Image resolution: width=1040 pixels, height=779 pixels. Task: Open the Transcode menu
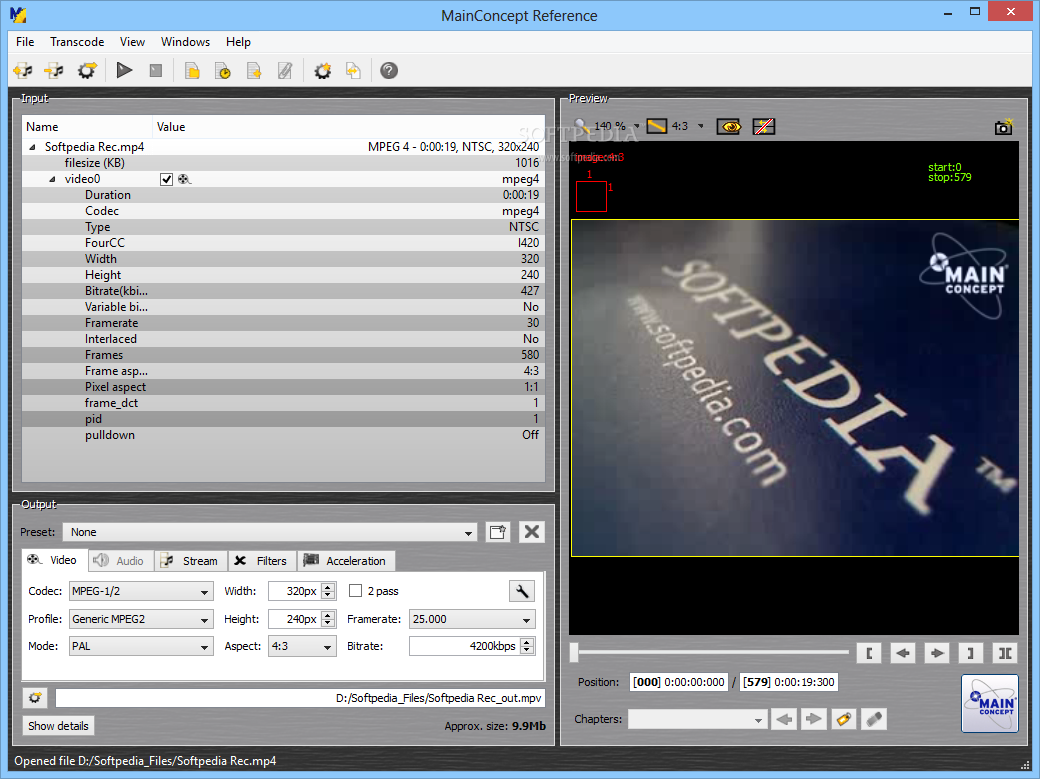(x=77, y=42)
